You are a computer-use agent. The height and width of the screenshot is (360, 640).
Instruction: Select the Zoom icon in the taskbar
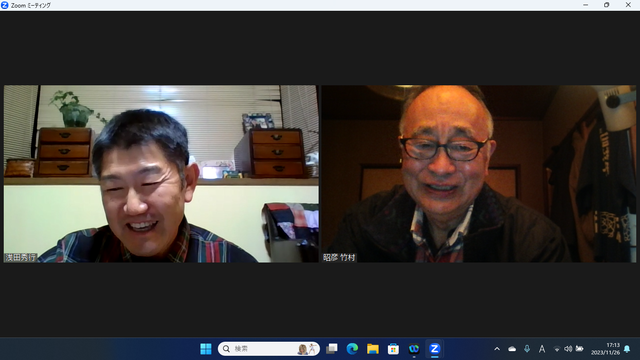(434, 349)
